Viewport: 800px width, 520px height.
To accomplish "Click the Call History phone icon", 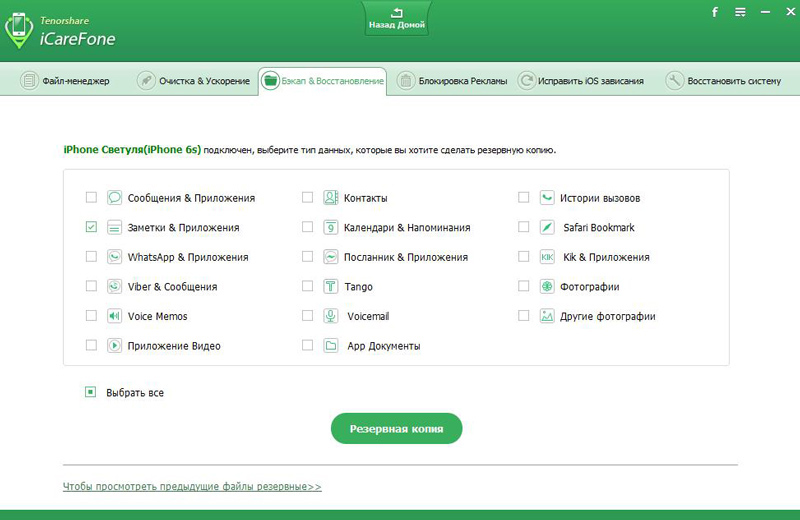I will [547, 197].
